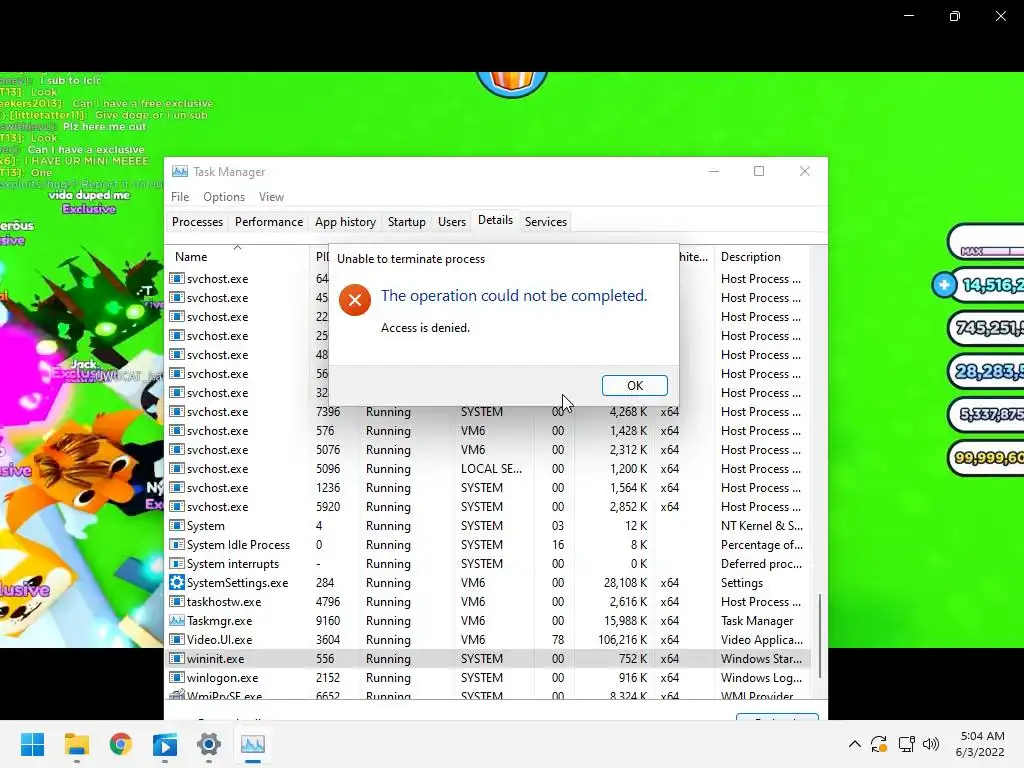Viewport: 1024px width, 768px height.
Task: Open File Explorer from the taskbar
Action: (x=76, y=744)
